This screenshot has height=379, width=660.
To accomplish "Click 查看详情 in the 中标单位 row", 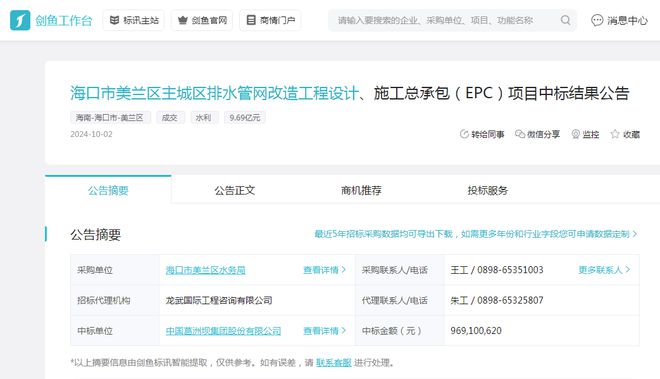I will tap(325, 331).
